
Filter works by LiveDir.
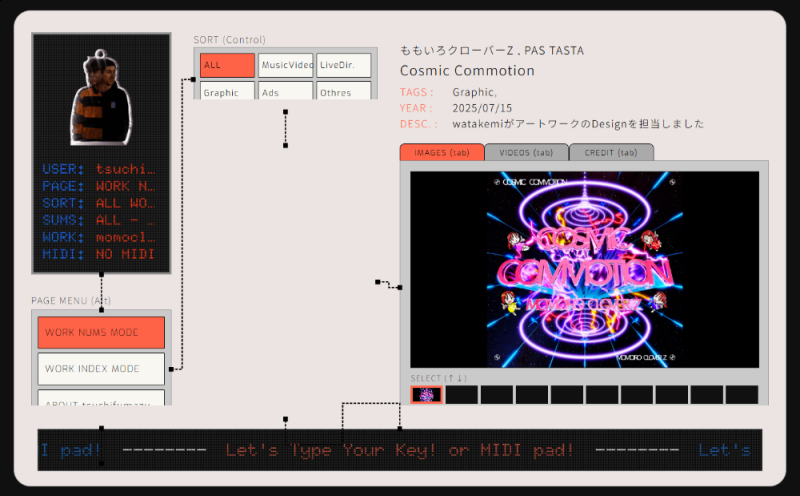(344, 65)
